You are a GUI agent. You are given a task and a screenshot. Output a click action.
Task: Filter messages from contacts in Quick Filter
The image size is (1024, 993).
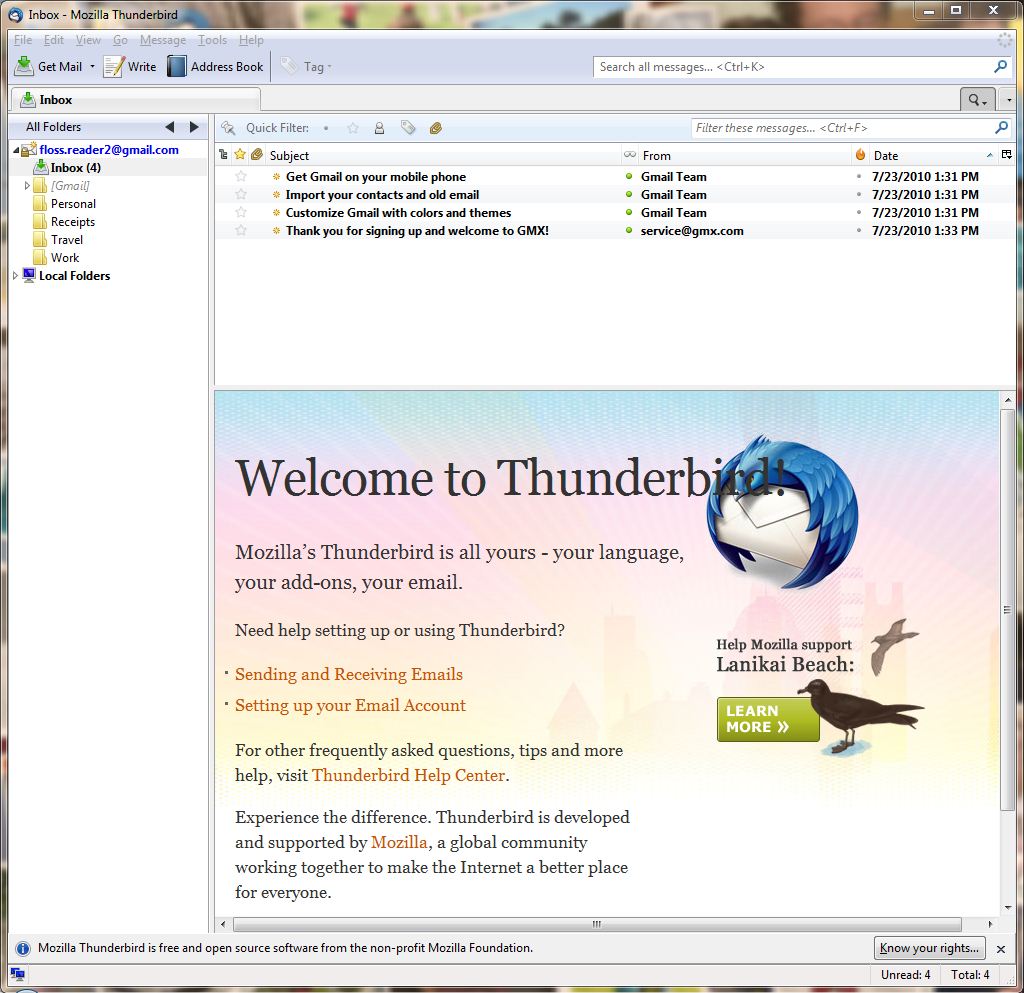(x=379, y=128)
